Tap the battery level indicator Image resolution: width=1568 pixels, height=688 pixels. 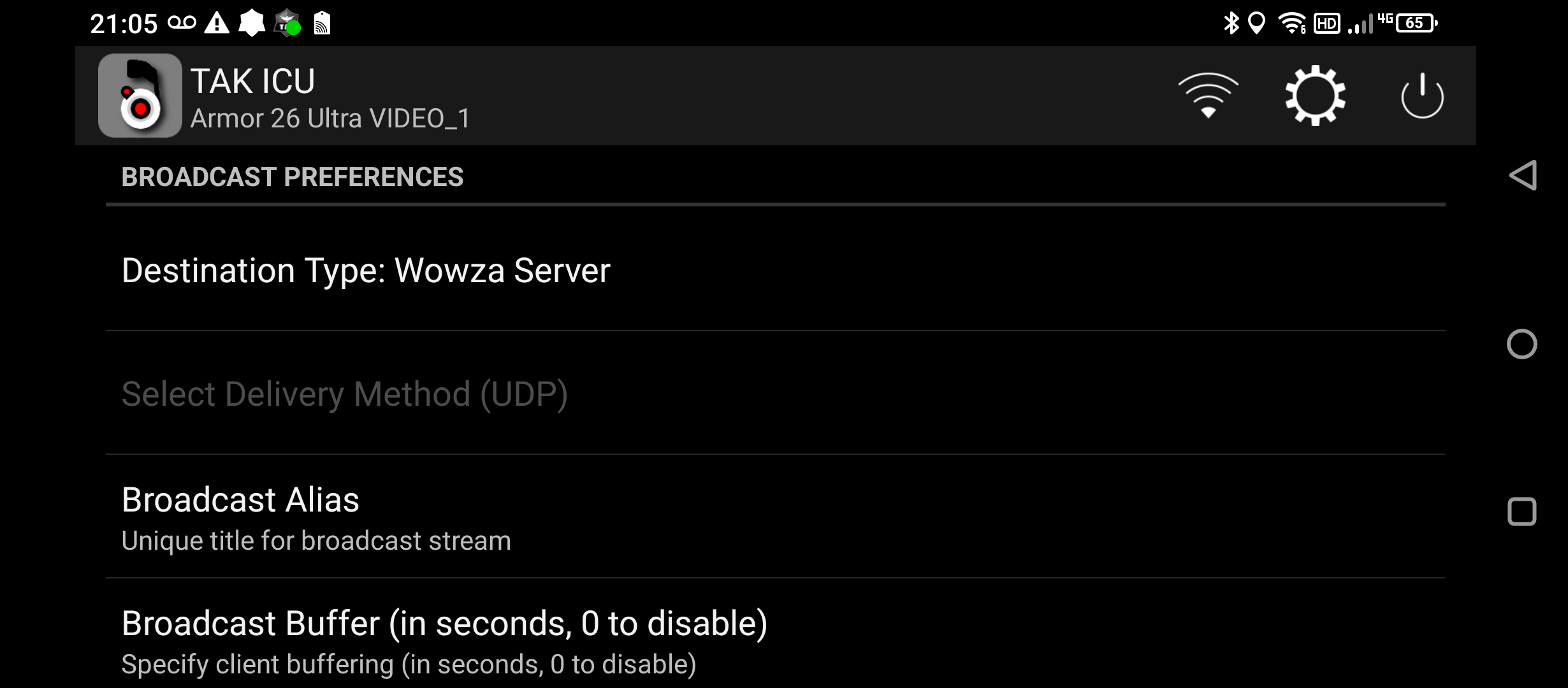tap(1416, 24)
